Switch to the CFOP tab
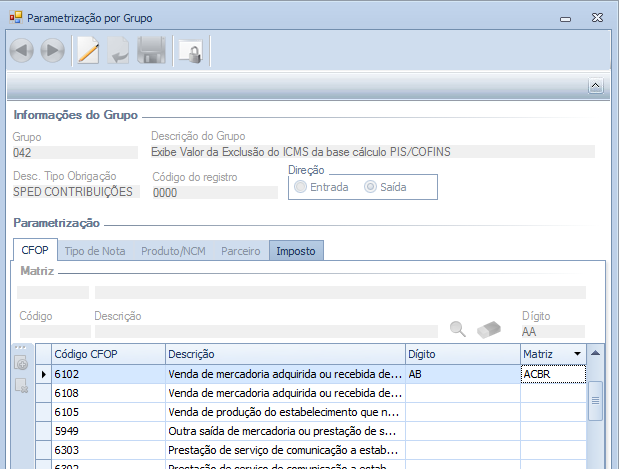This screenshot has height=469, width=619. (35, 250)
